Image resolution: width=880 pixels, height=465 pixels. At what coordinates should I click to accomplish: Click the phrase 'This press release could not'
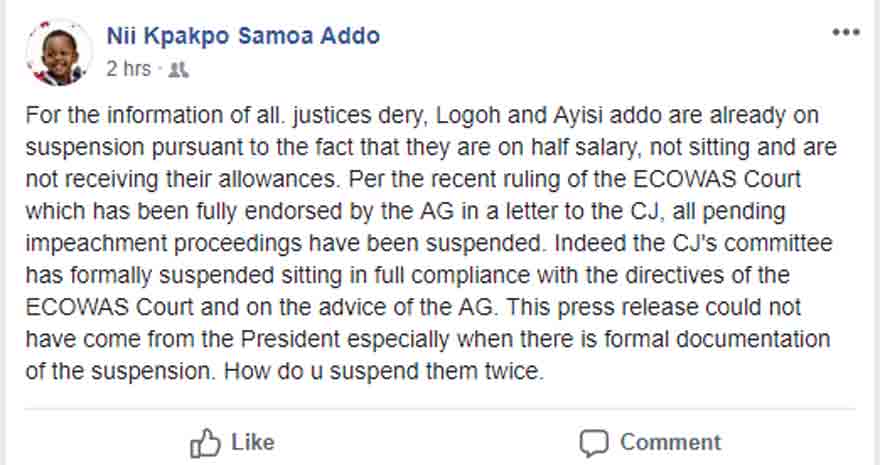[x=654, y=308]
